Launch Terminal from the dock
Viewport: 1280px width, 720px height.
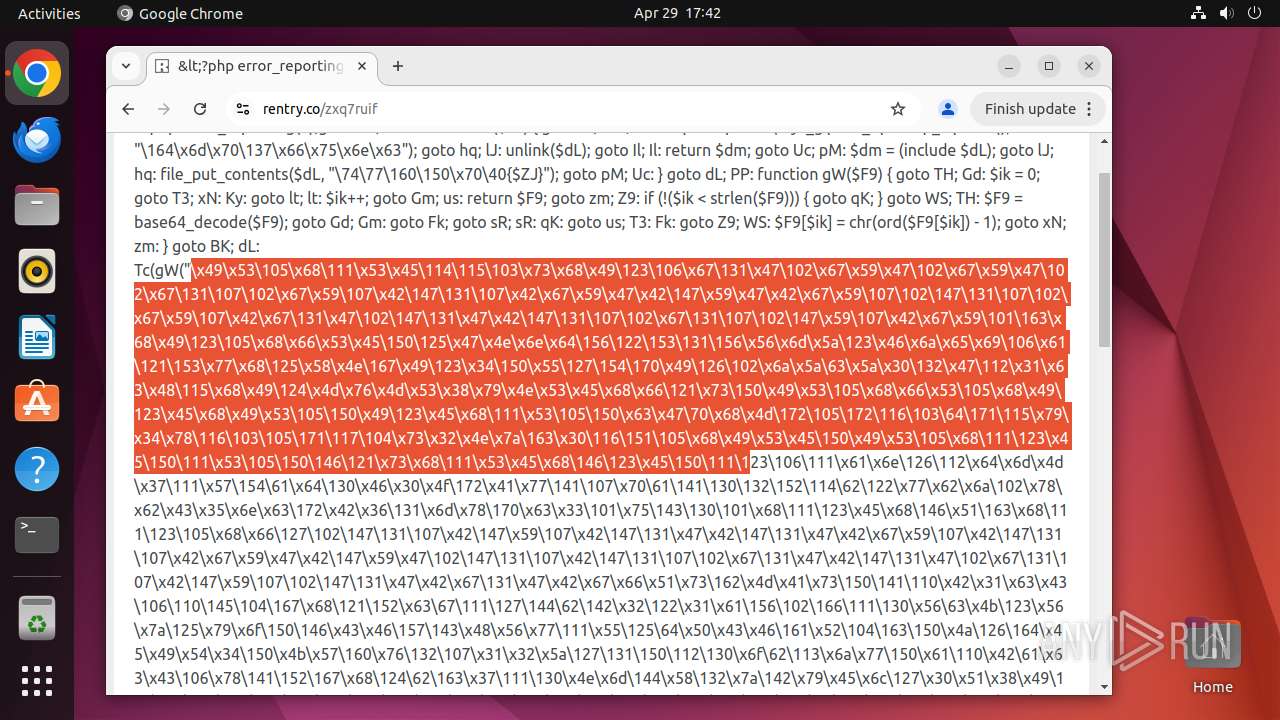click(x=37, y=536)
